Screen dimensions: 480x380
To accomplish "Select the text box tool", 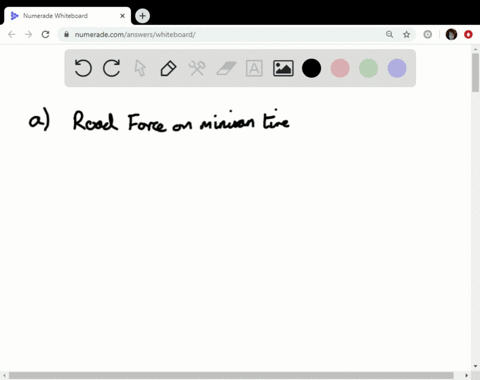I will point(254,68).
